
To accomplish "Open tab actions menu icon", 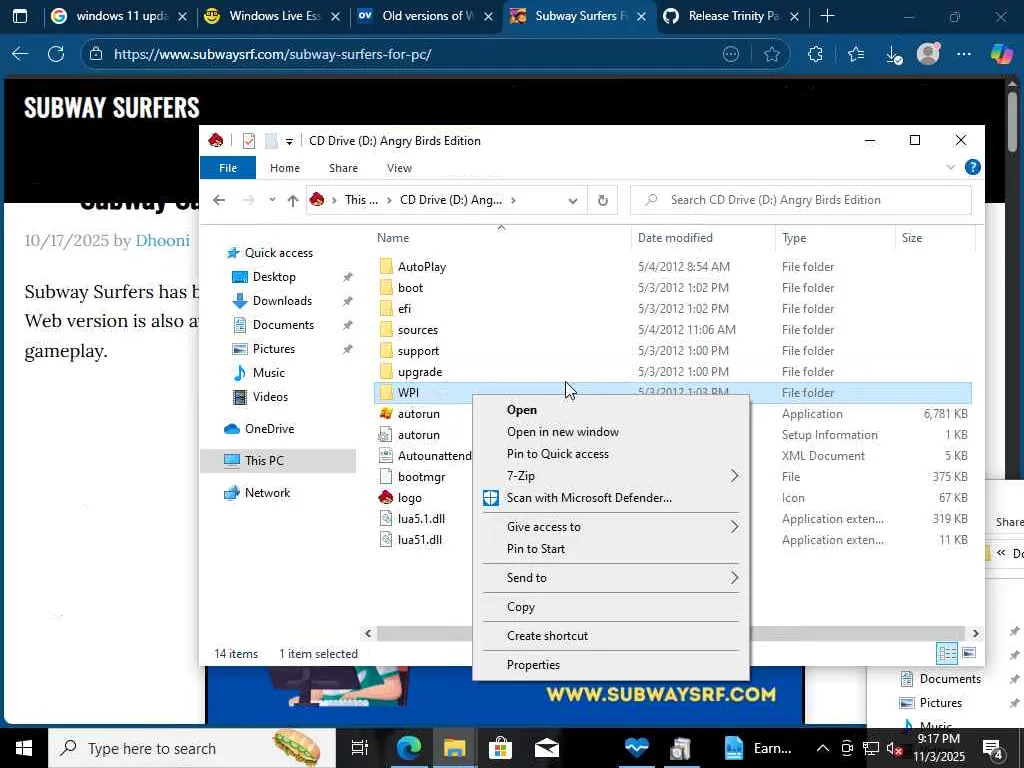I will [x=20, y=16].
